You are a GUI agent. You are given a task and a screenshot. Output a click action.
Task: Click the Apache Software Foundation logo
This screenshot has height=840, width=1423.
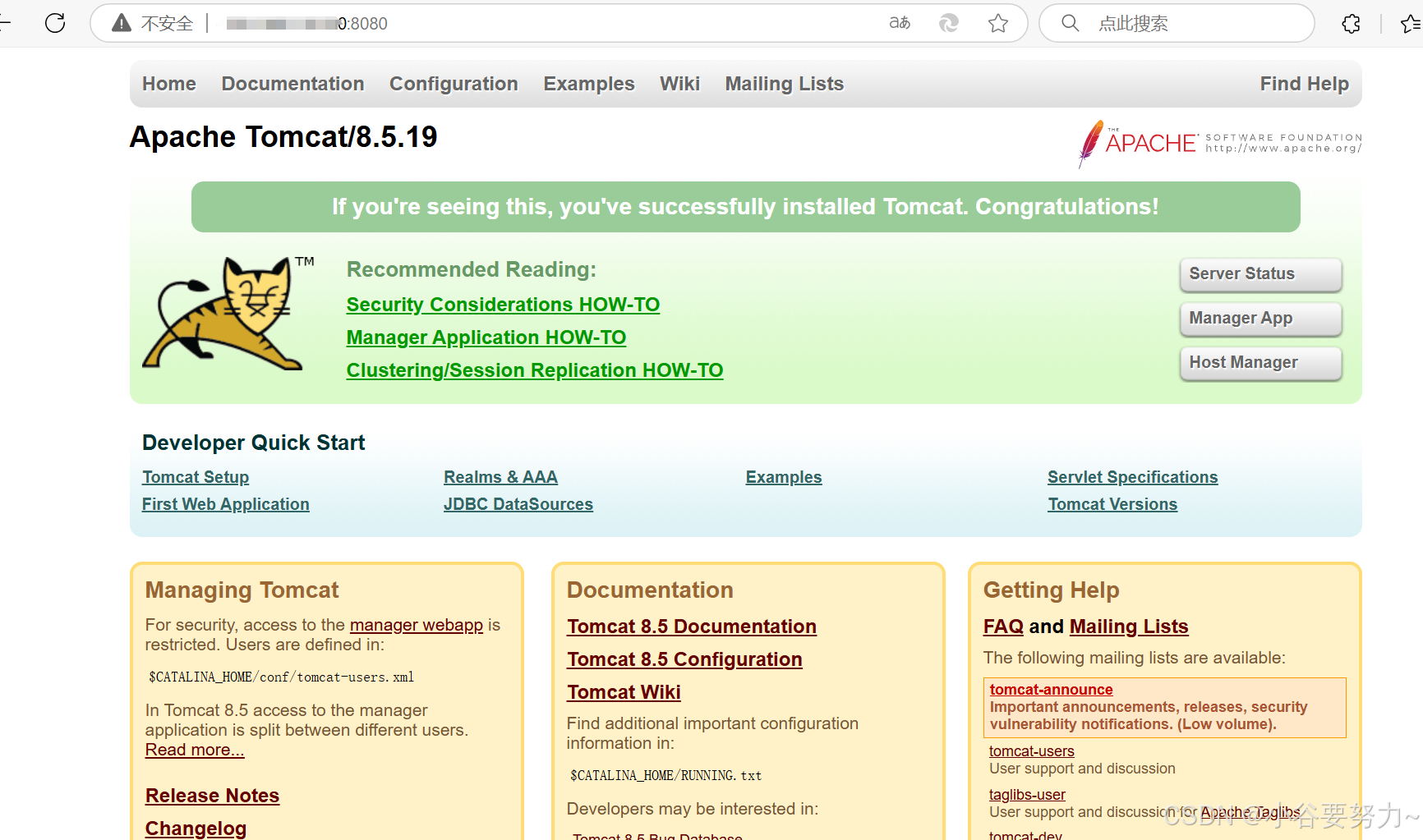1220,144
